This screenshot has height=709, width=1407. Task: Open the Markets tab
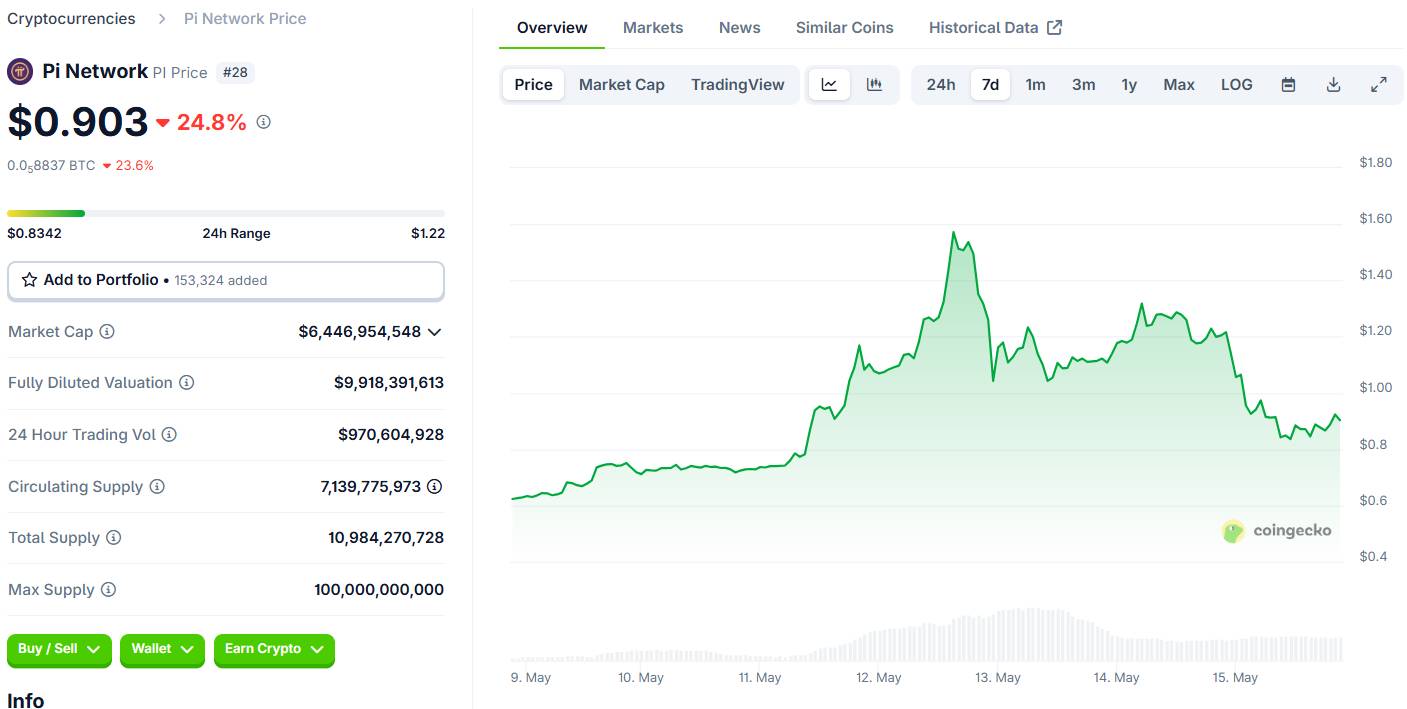(653, 28)
